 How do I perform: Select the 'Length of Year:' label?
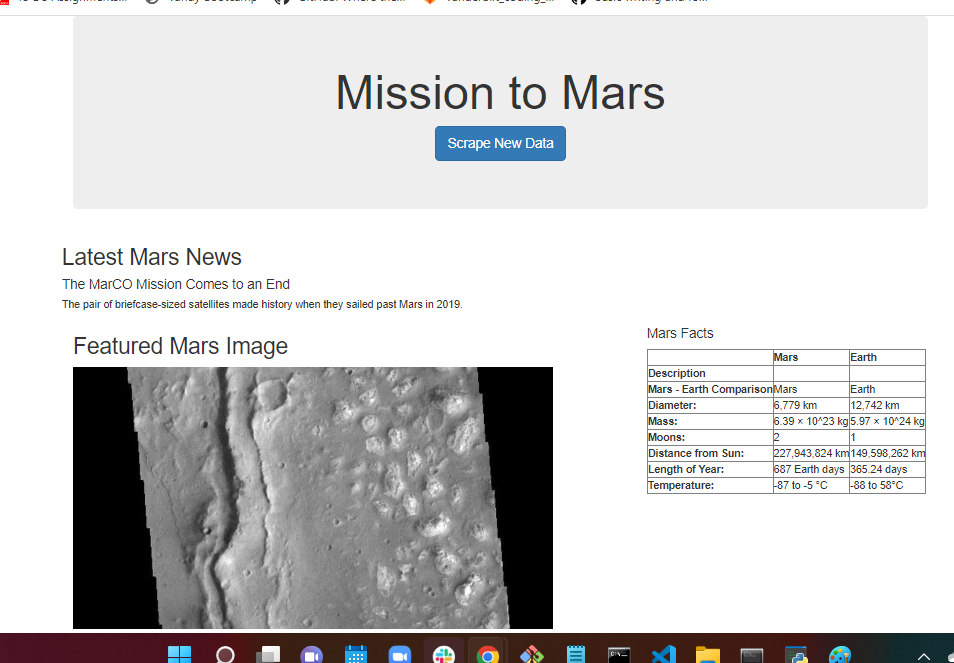coord(710,469)
